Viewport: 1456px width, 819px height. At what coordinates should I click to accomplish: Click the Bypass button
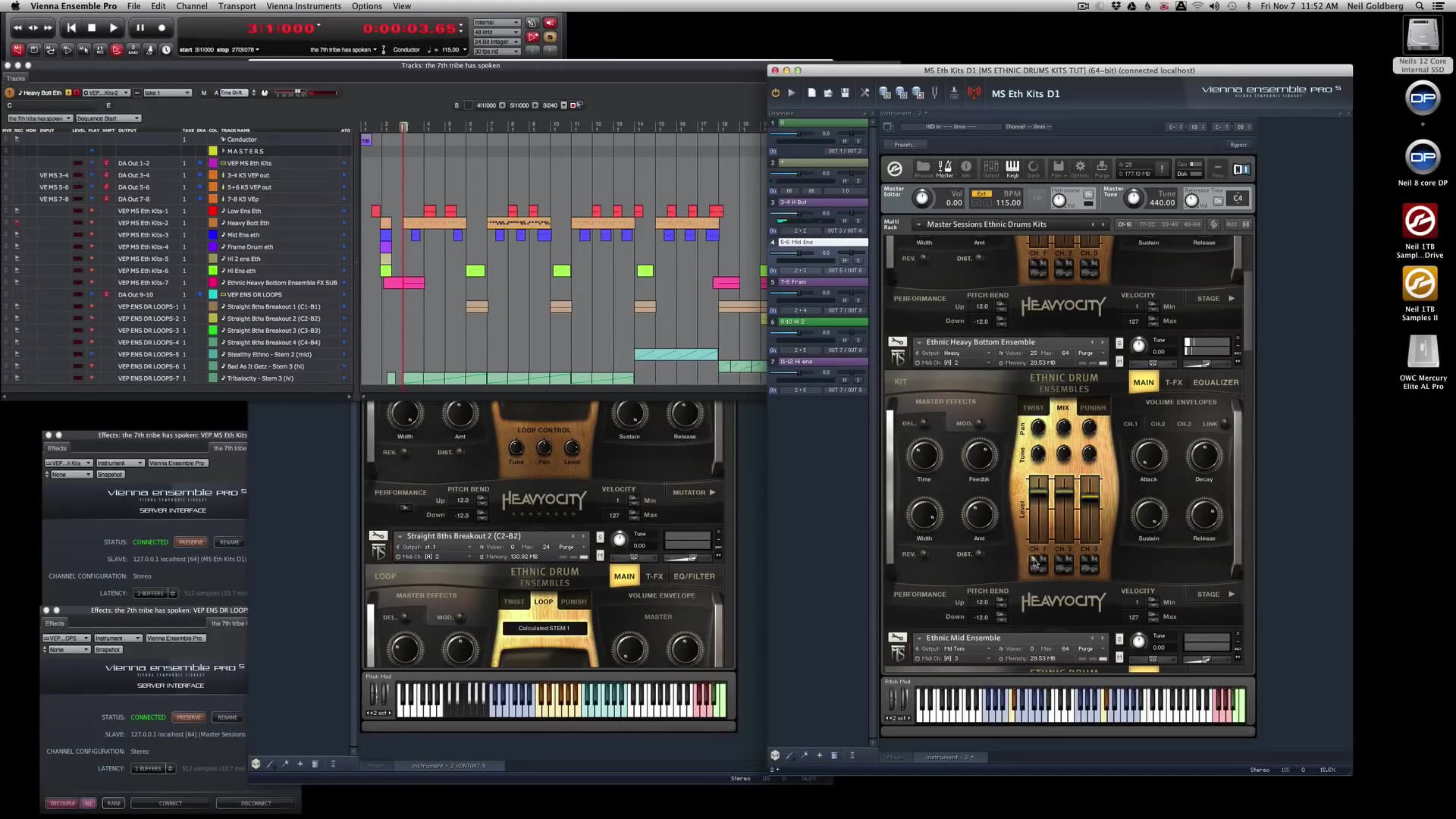click(1238, 145)
